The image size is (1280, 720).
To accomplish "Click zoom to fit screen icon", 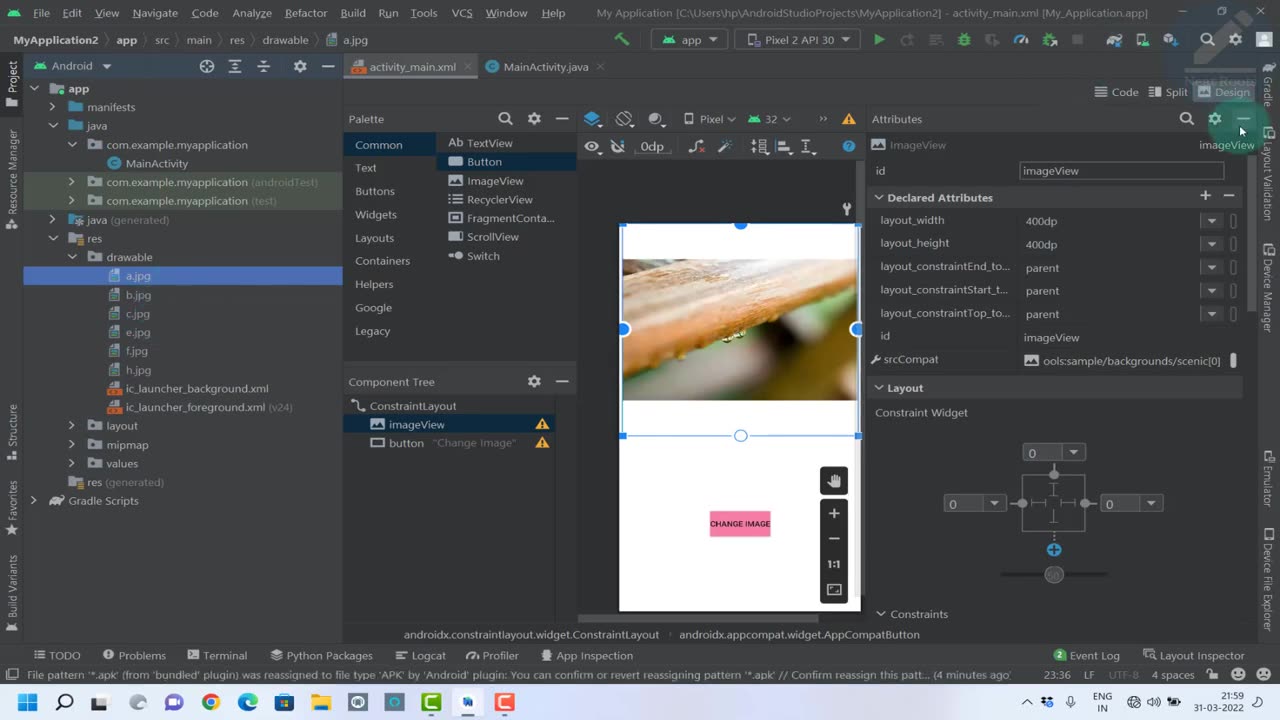I will (x=834, y=590).
